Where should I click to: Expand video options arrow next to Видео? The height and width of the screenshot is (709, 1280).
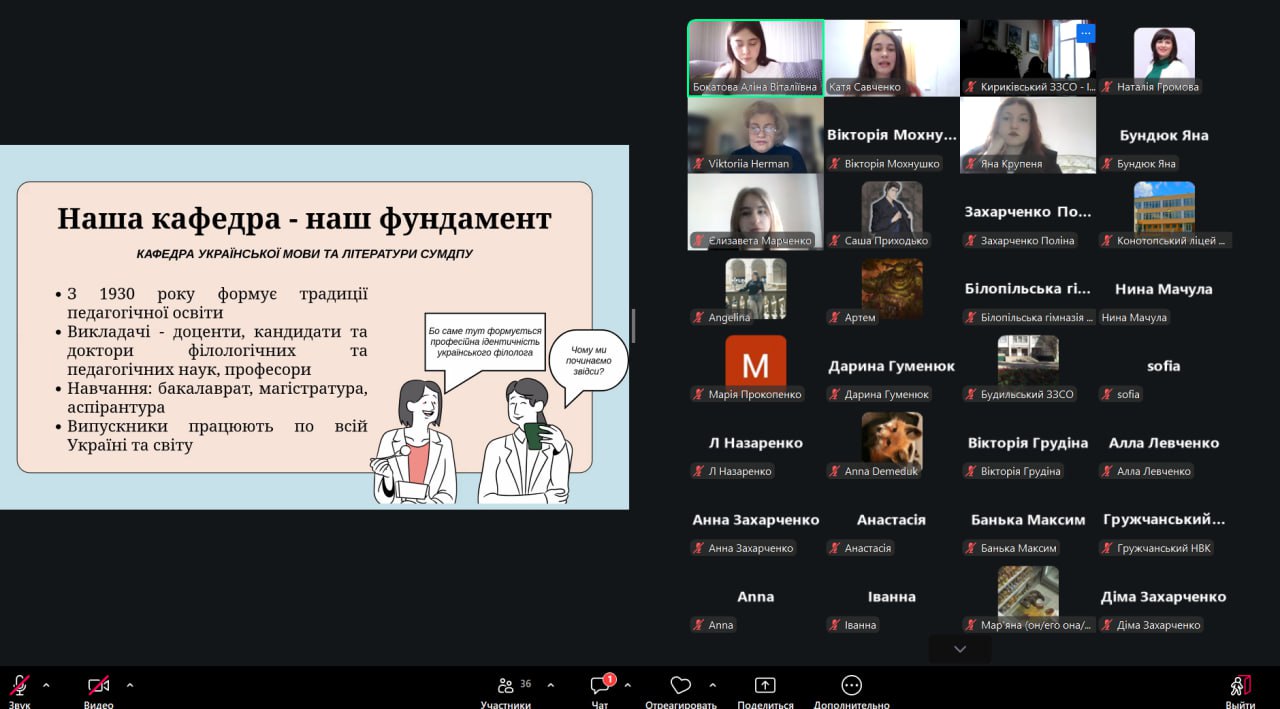click(130, 685)
